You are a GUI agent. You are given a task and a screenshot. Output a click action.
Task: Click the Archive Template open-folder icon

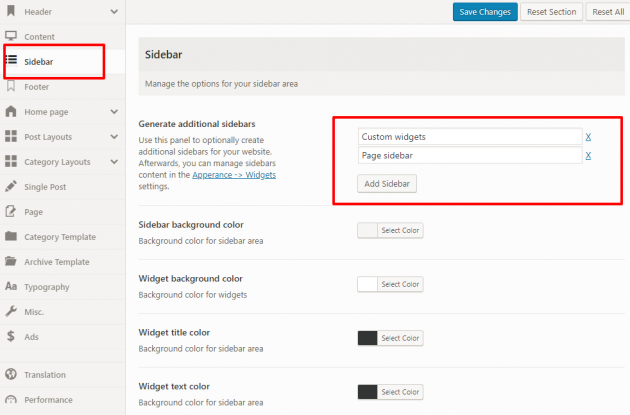11,261
